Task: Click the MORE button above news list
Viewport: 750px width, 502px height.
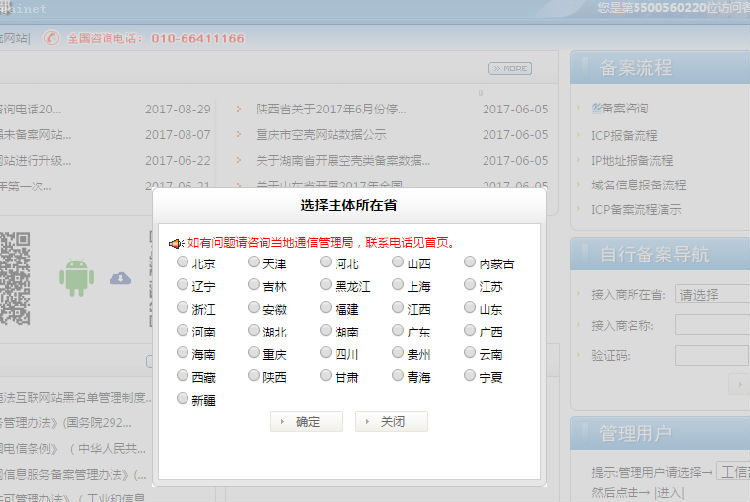Action: [509, 68]
